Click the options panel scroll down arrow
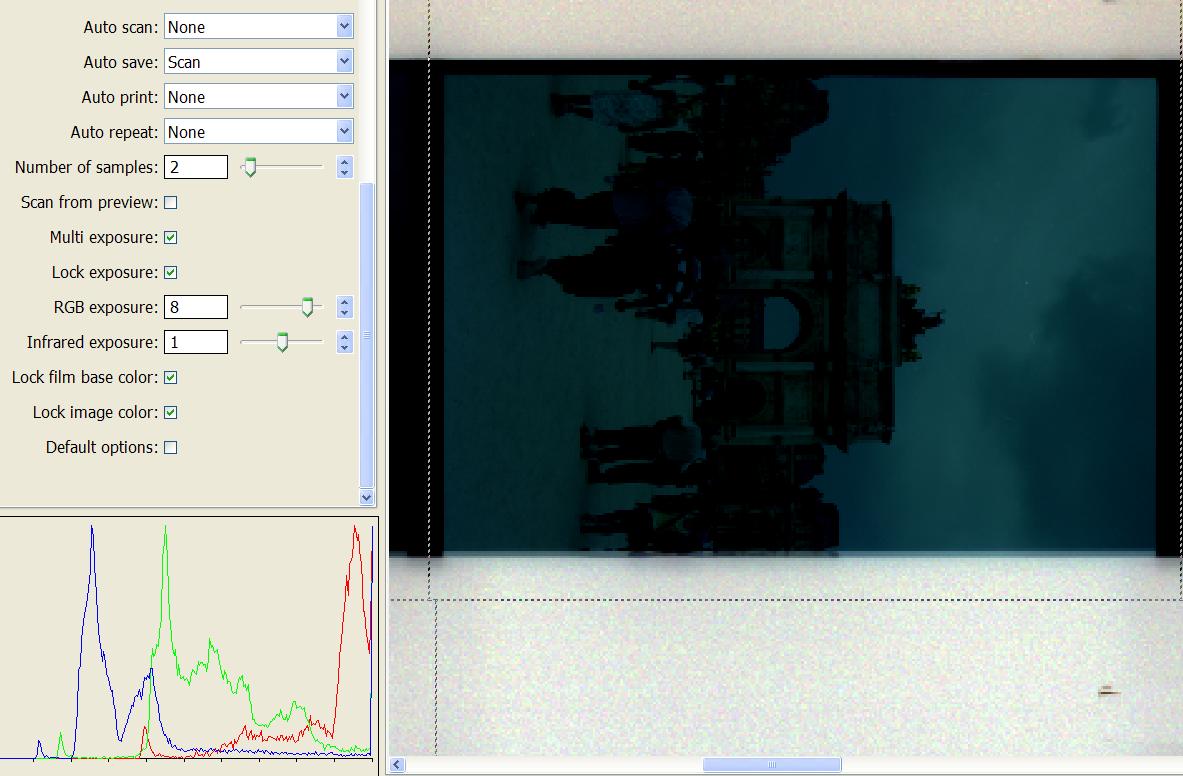Viewport: 1183px width, 776px height. pos(367,497)
